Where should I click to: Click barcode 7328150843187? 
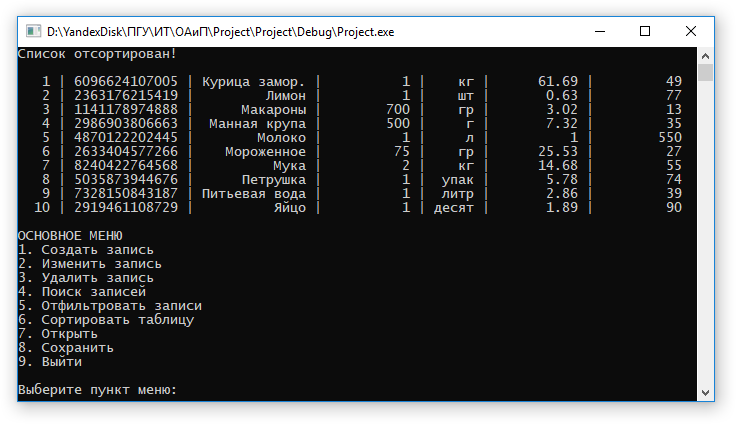(126, 193)
